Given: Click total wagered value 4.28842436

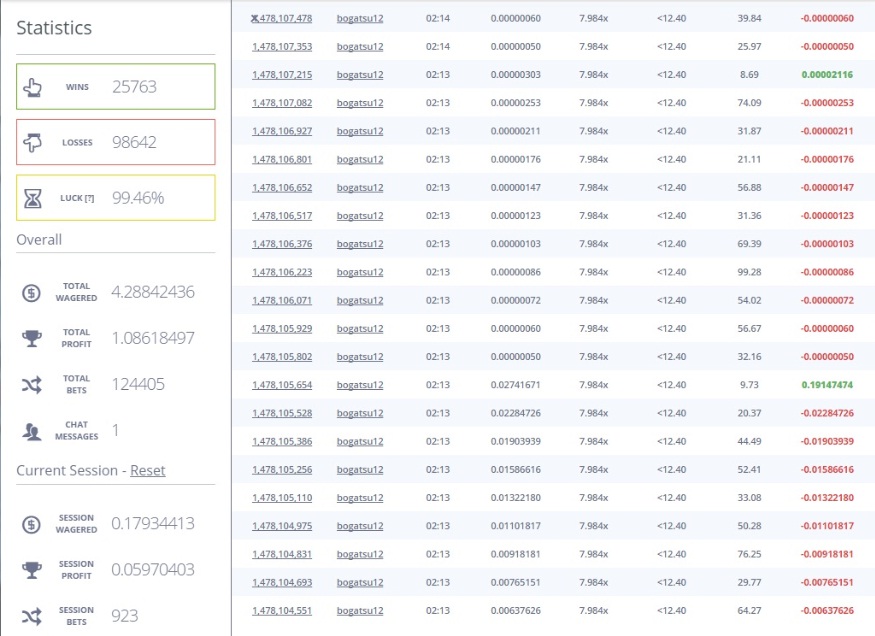Looking at the screenshot, I should pyautogui.click(x=153, y=292).
